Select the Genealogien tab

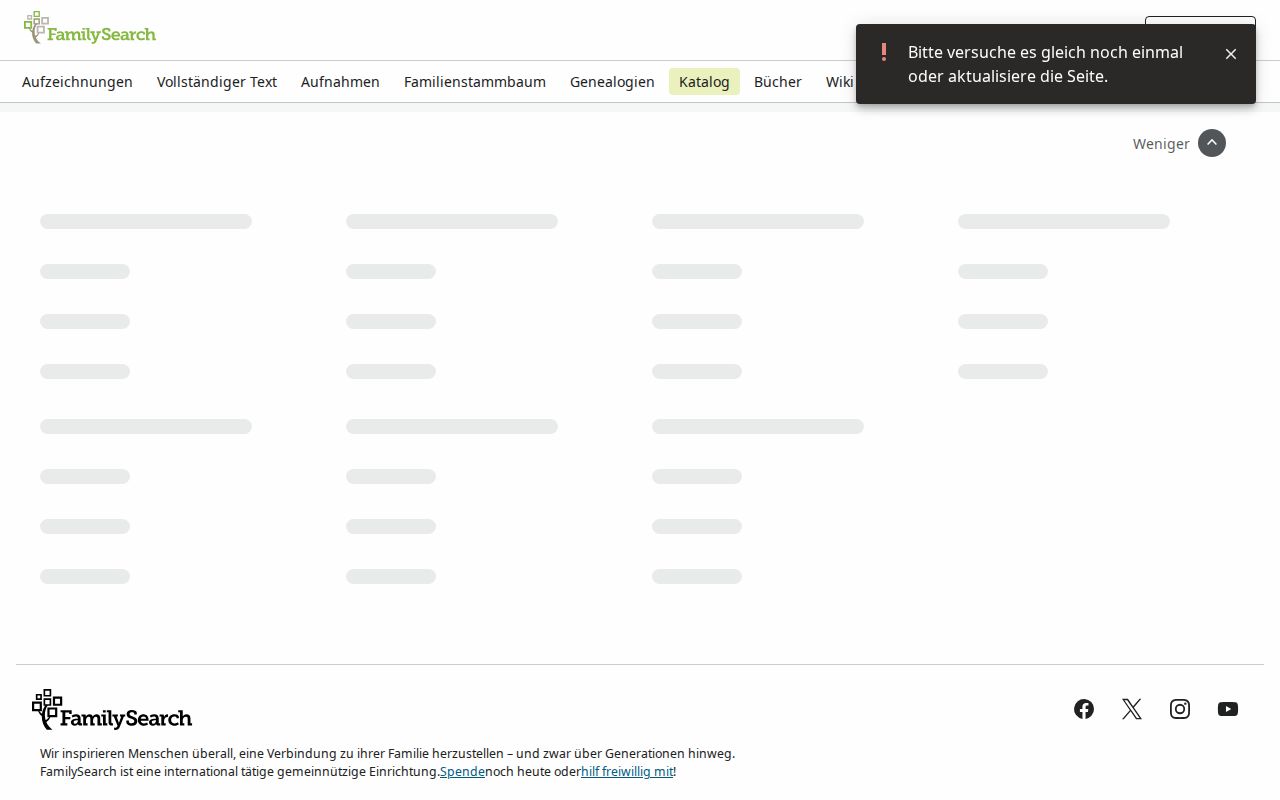tap(612, 82)
